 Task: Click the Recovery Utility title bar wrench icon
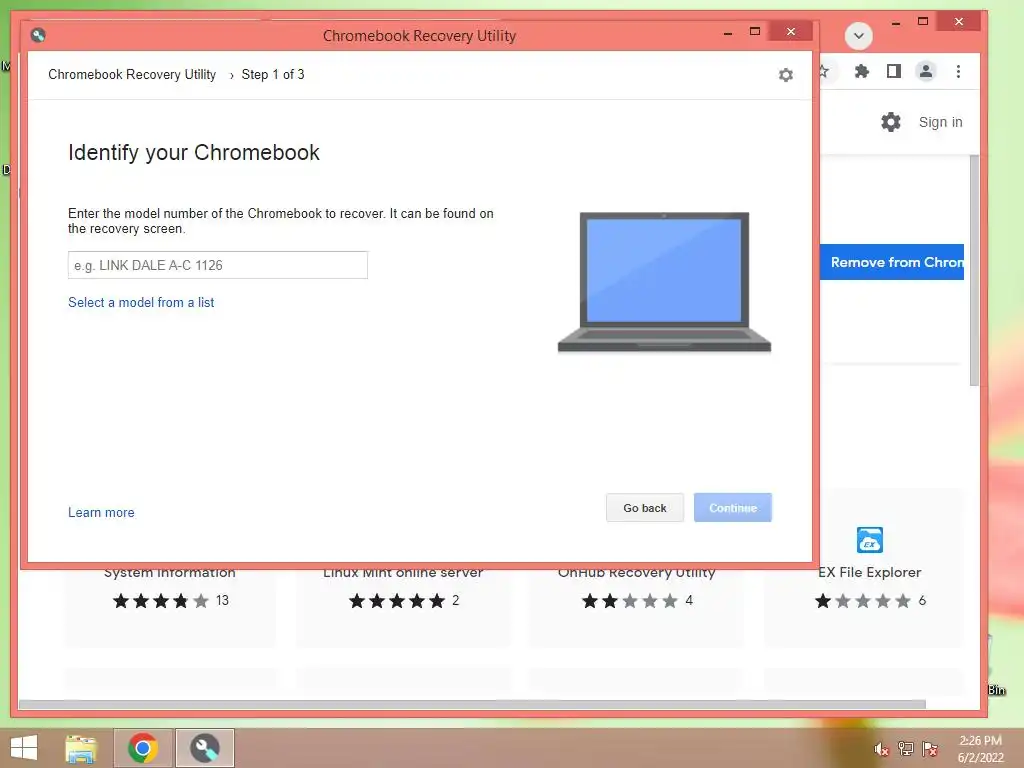pos(38,35)
